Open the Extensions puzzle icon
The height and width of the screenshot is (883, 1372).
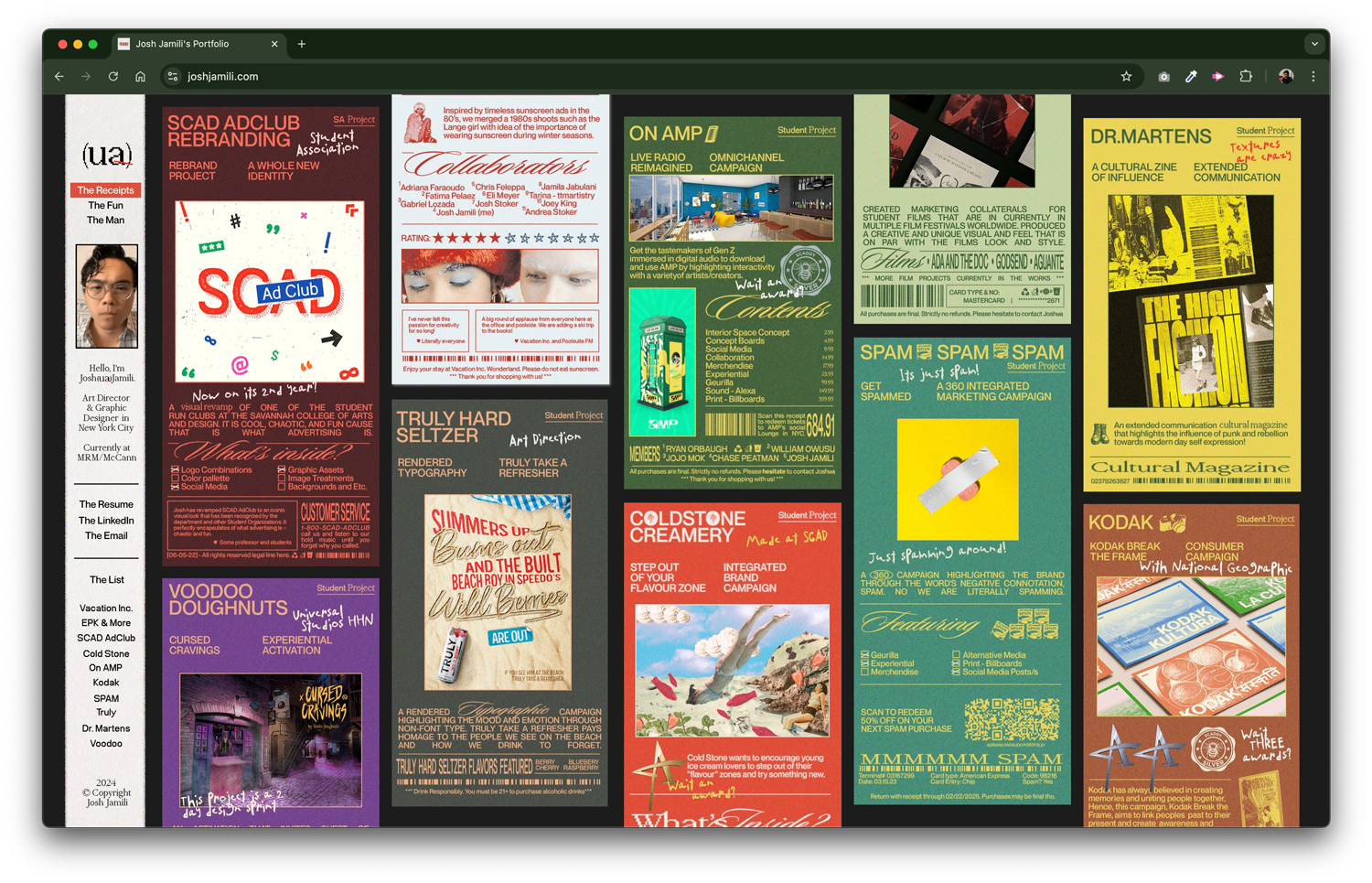1246,77
